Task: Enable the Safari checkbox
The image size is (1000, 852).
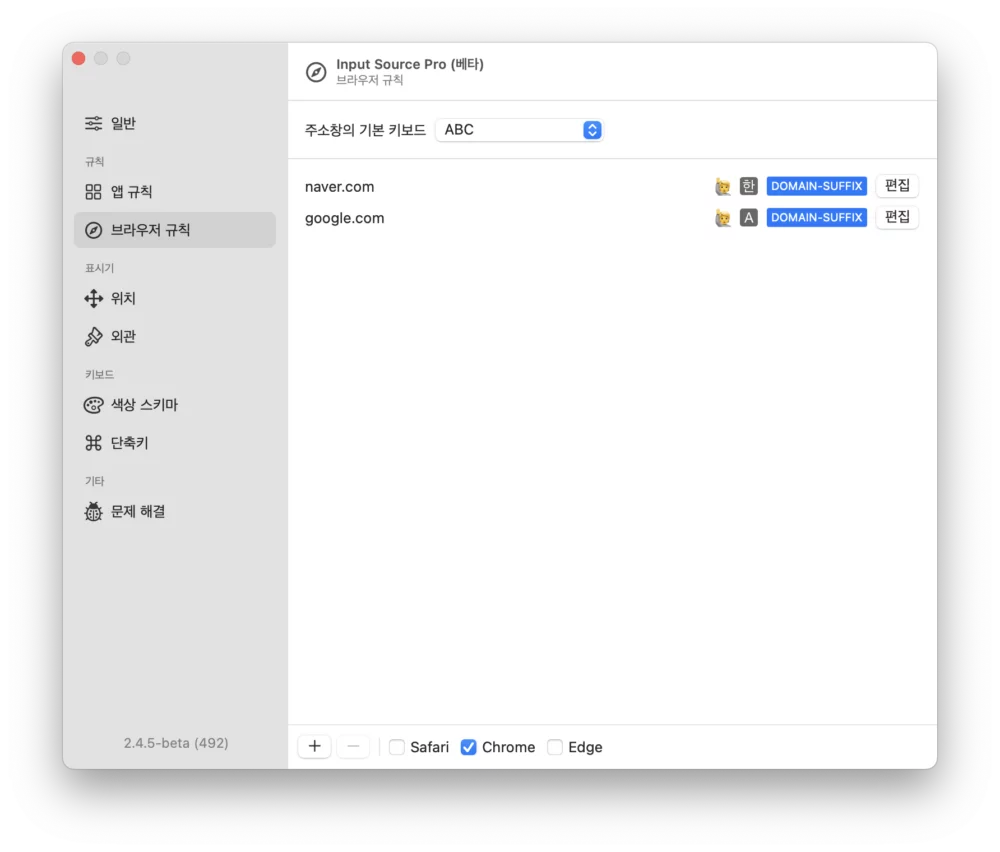Action: click(397, 747)
